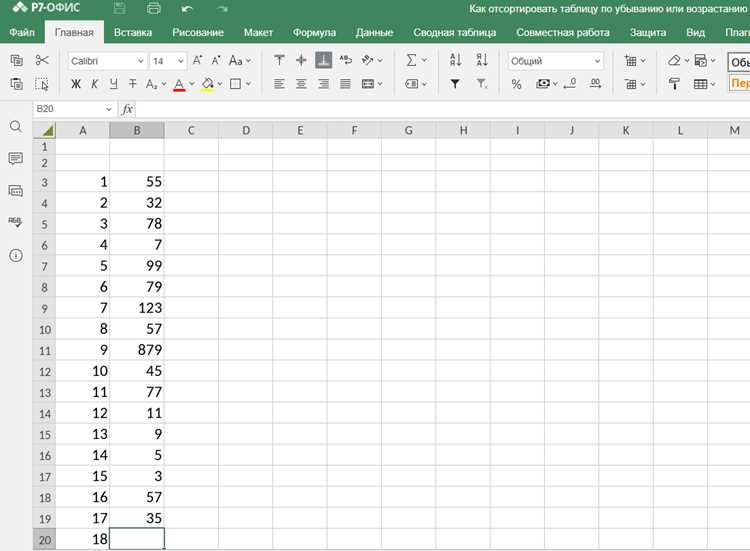Sort descending Z to A
Screen dimensions: 750x551
[x=482, y=60]
